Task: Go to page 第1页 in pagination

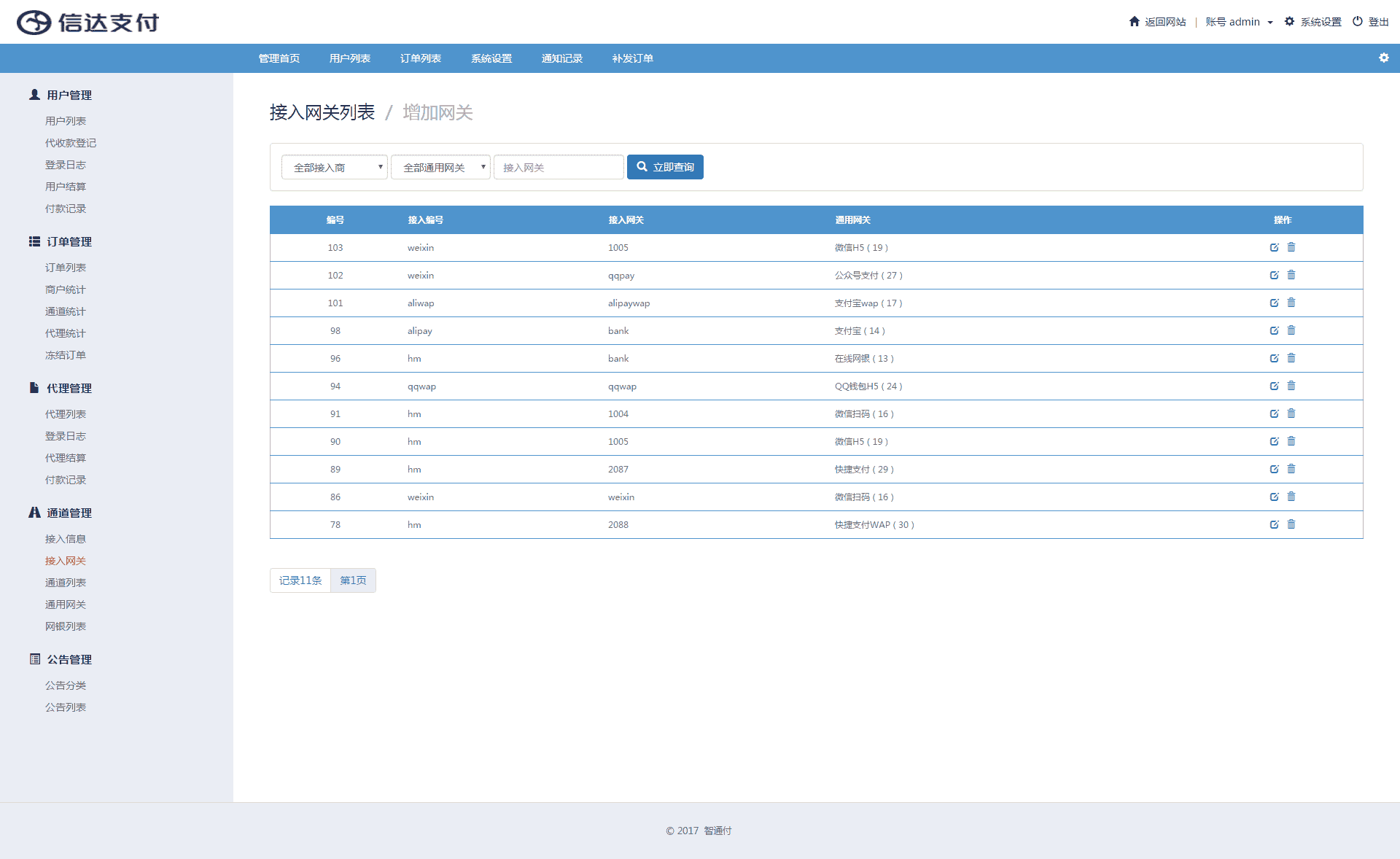Action: (x=353, y=580)
